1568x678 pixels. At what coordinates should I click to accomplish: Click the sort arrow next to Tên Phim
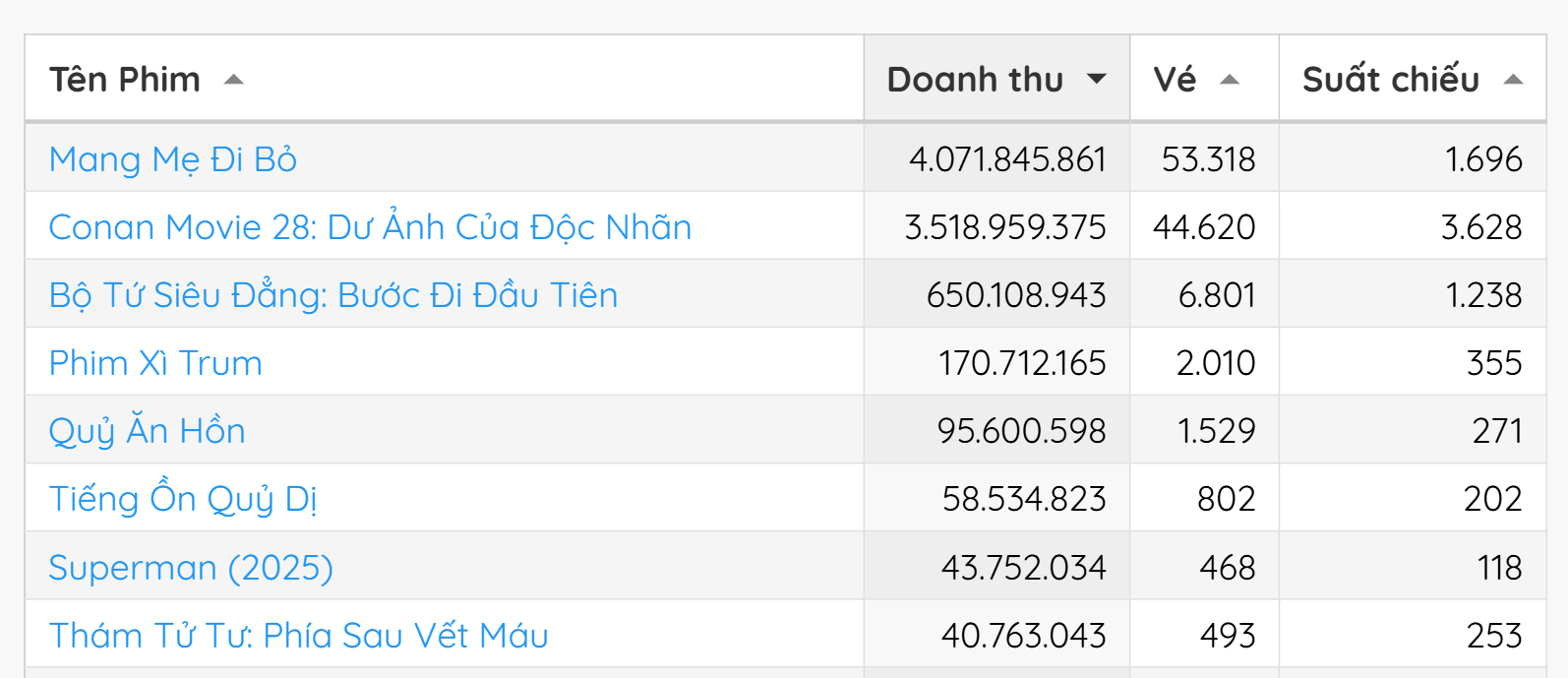pos(234,81)
